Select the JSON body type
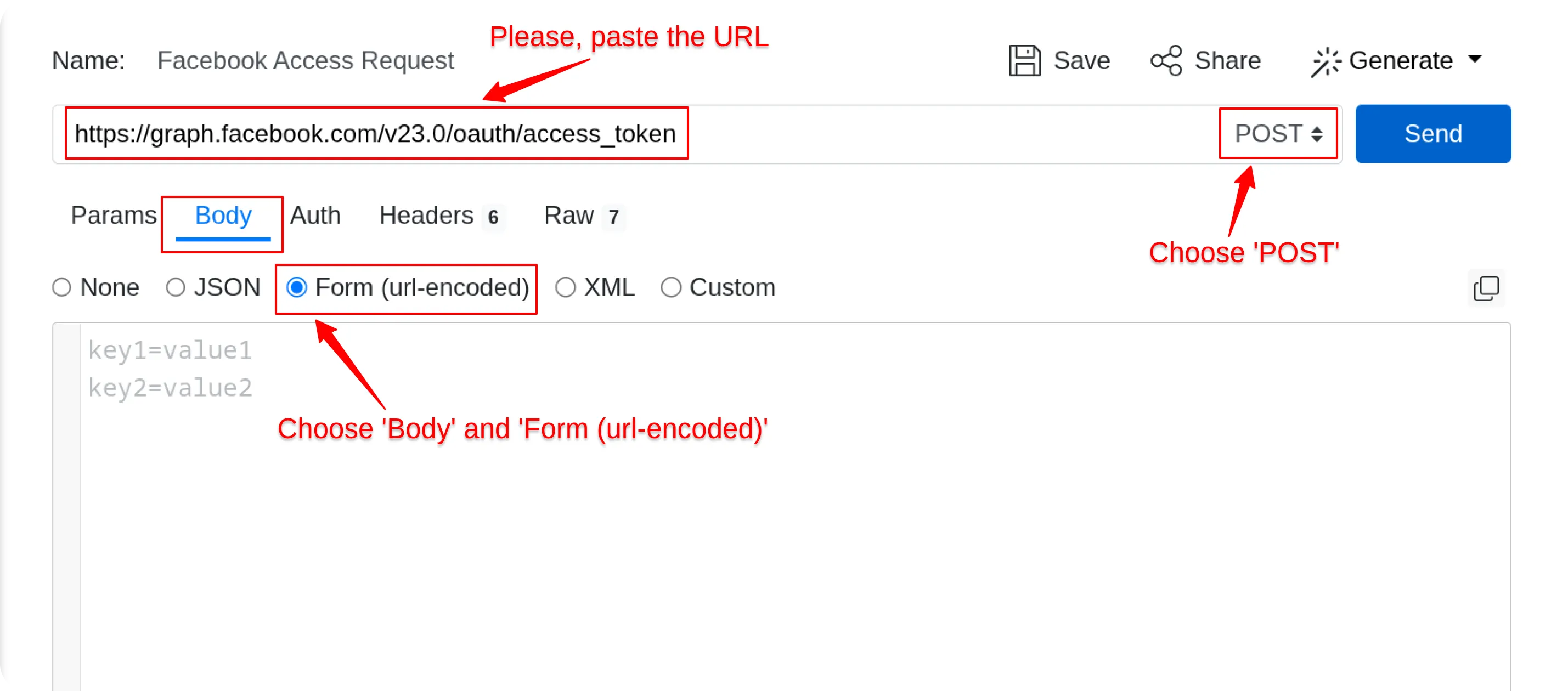Viewport: 1568px width, 691px height. (176, 287)
